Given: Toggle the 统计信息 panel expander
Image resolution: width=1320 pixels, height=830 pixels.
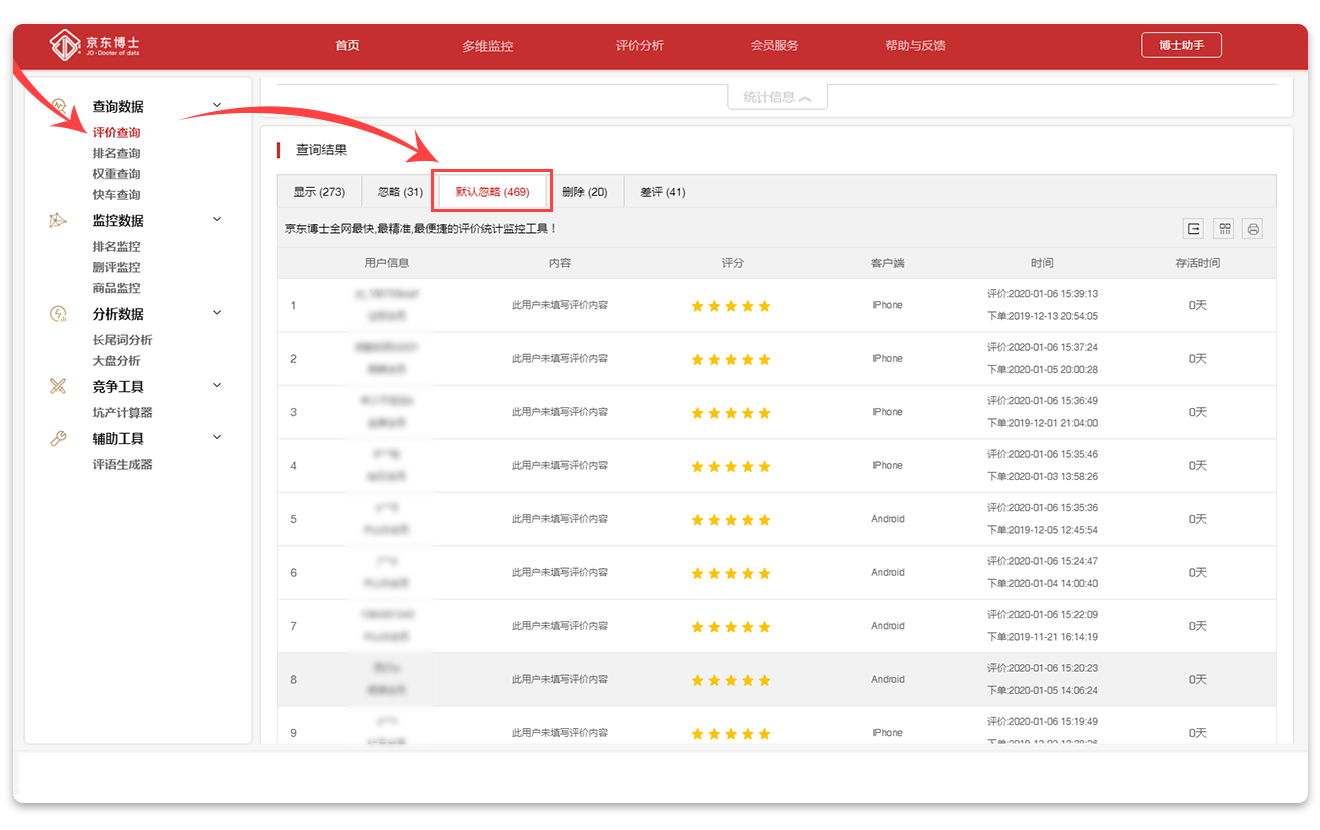Looking at the screenshot, I should click(x=777, y=97).
